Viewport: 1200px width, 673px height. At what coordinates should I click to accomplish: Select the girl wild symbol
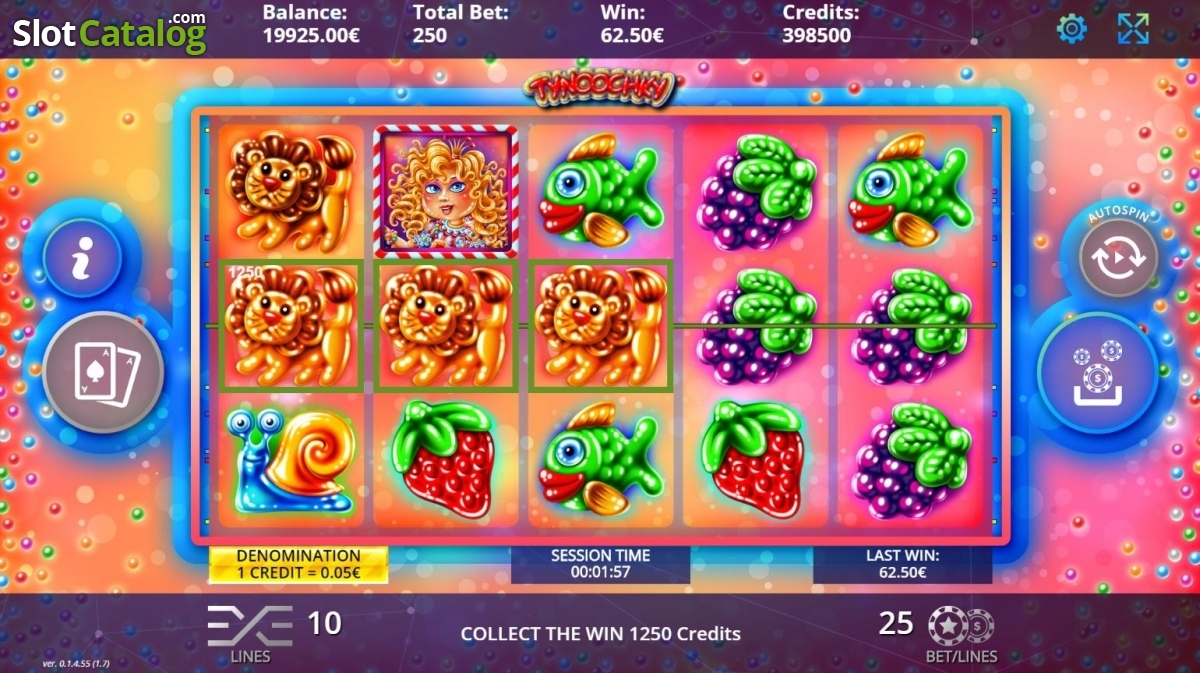tap(446, 191)
